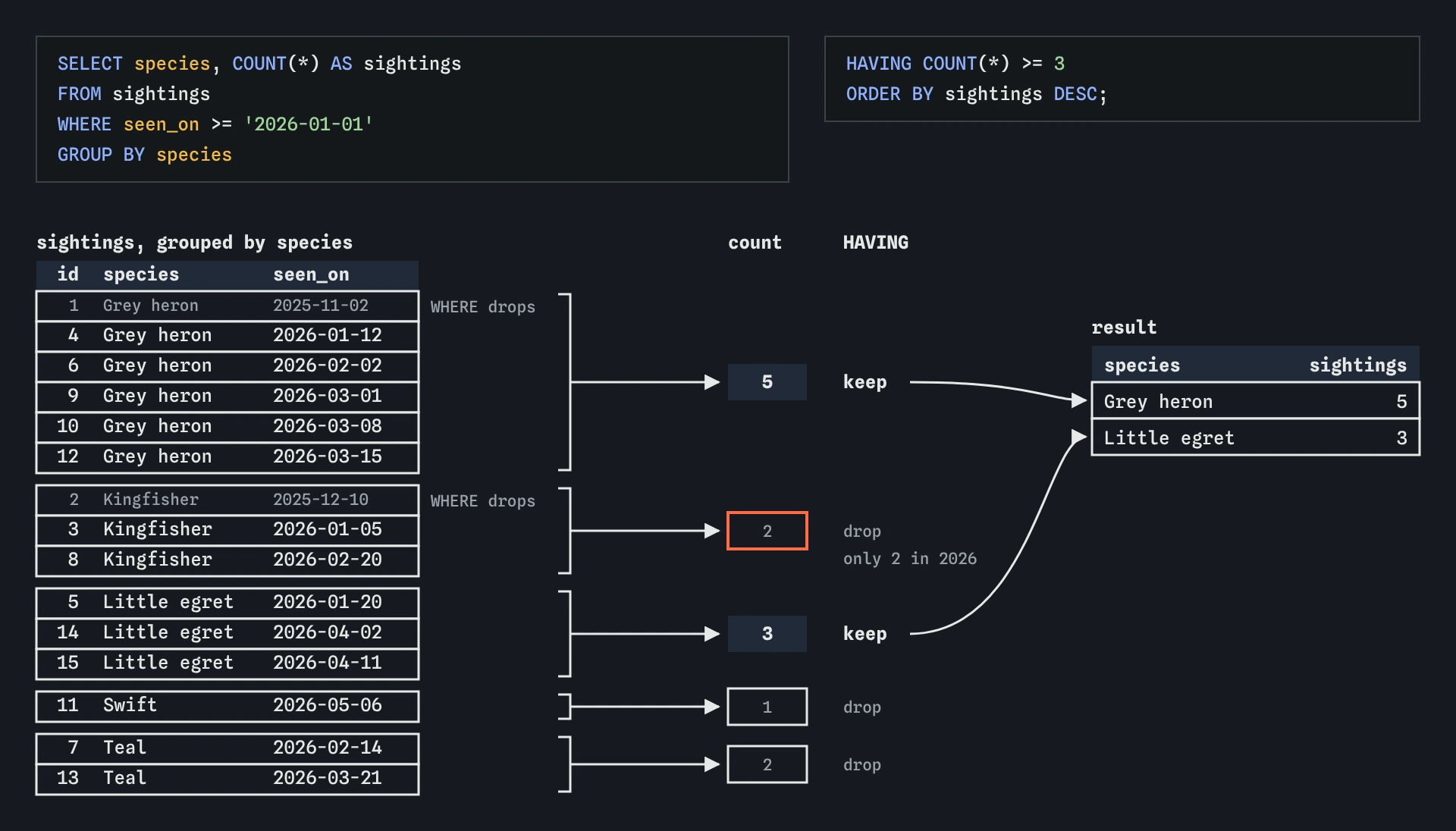Image resolution: width=1456 pixels, height=831 pixels.
Task: Click the Teal group's count box
Action: pyautogui.click(x=767, y=764)
